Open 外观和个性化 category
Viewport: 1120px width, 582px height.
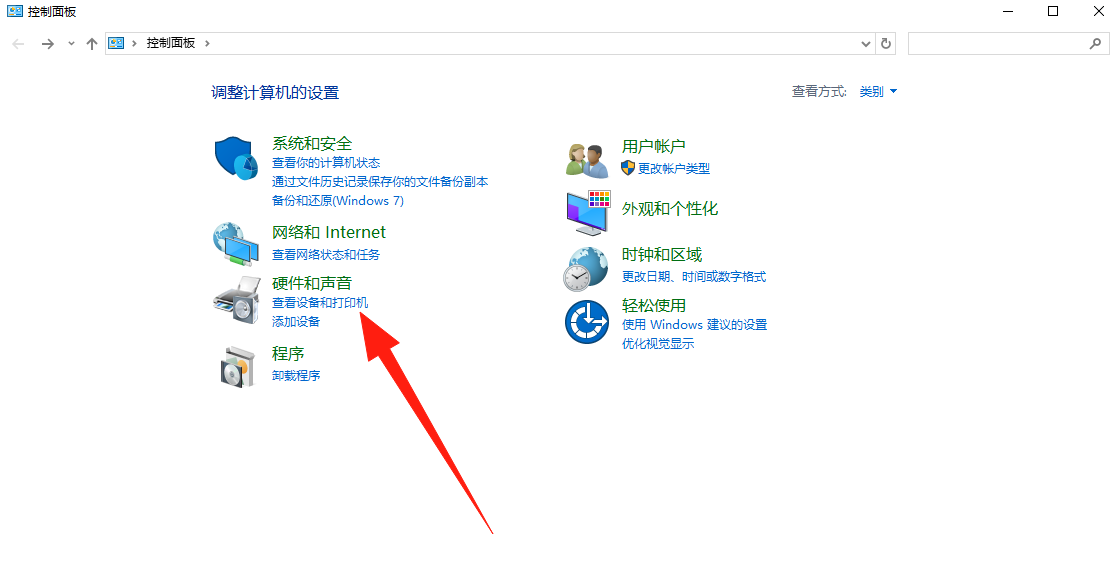click(x=670, y=209)
